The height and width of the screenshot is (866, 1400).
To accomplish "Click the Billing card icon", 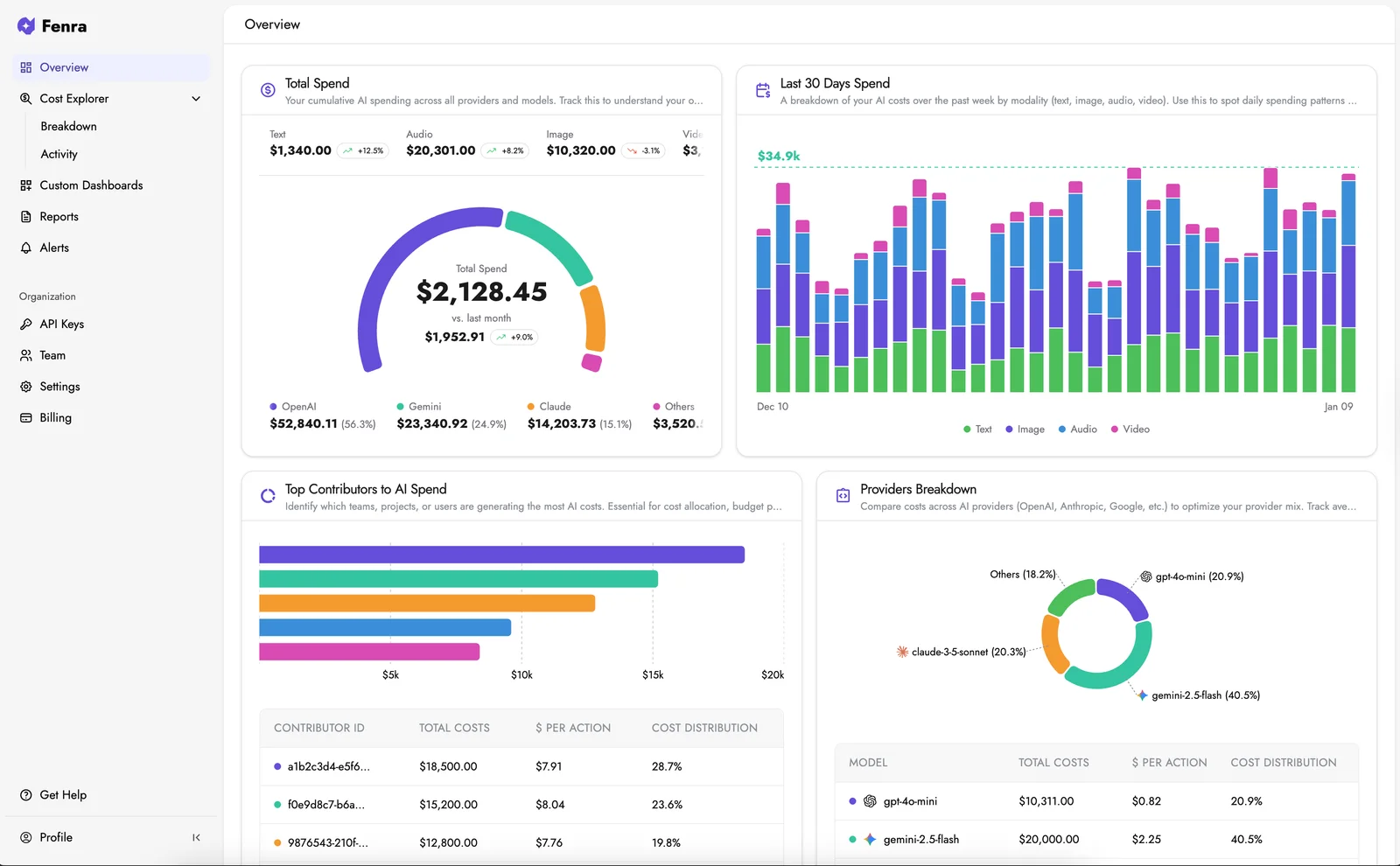I will [26, 417].
